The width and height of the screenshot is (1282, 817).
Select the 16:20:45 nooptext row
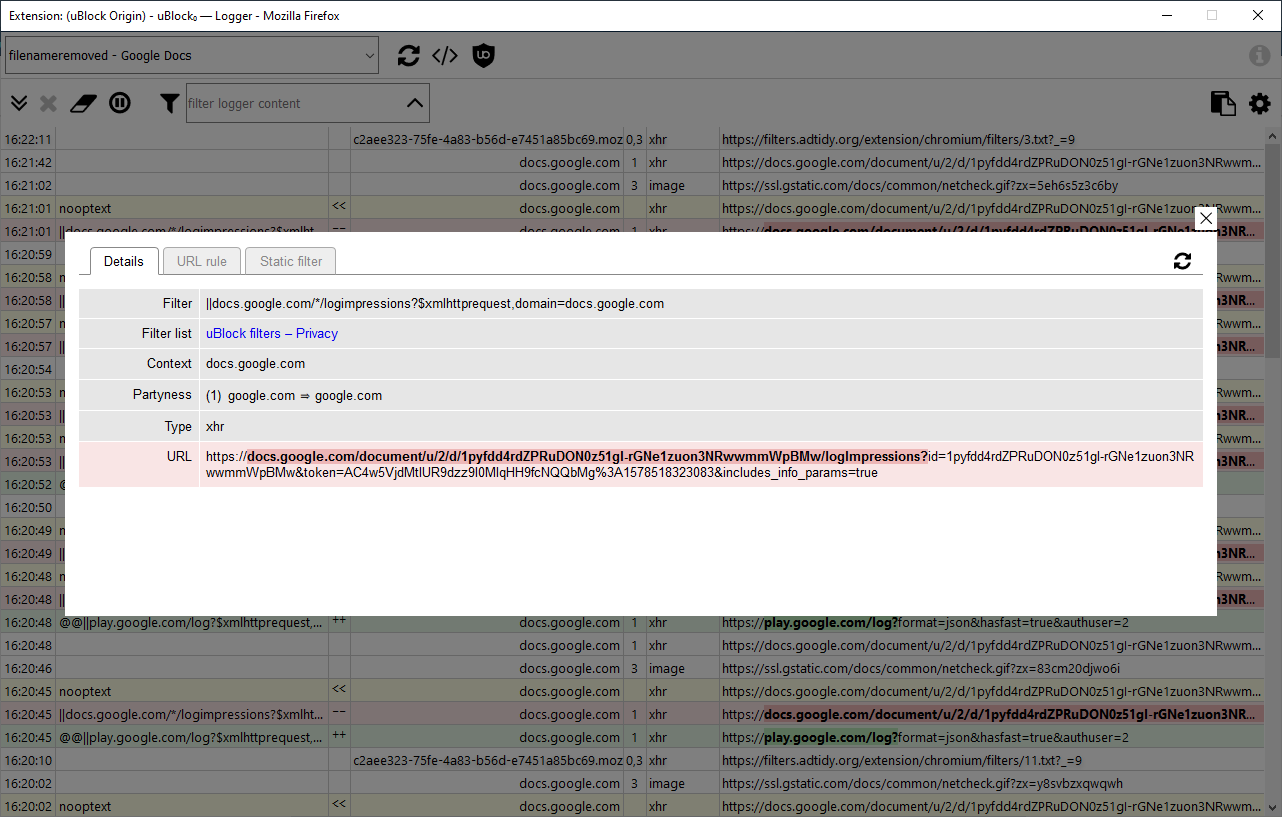pyautogui.click(x=633, y=691)
